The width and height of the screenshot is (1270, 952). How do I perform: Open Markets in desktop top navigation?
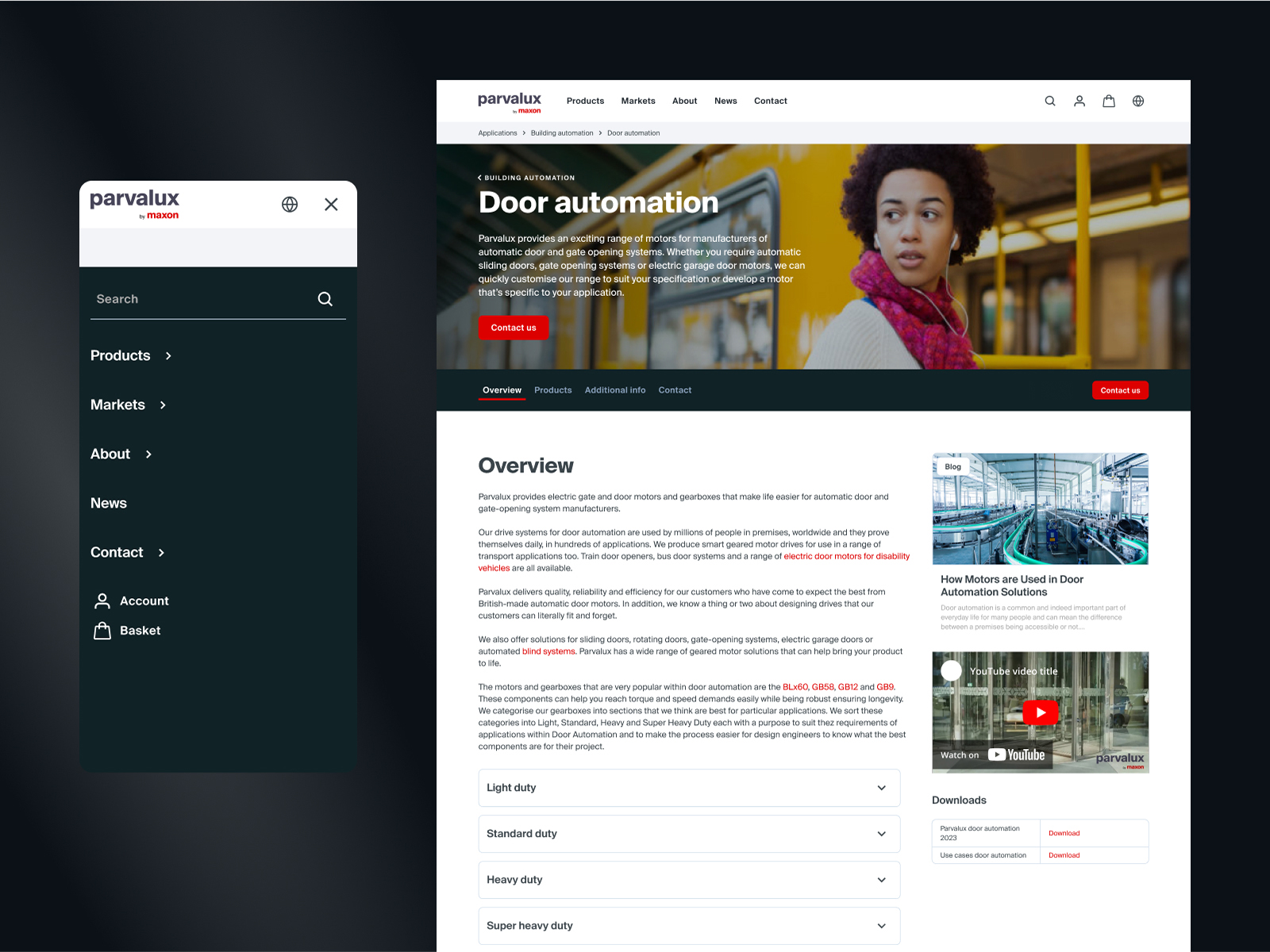638,101
